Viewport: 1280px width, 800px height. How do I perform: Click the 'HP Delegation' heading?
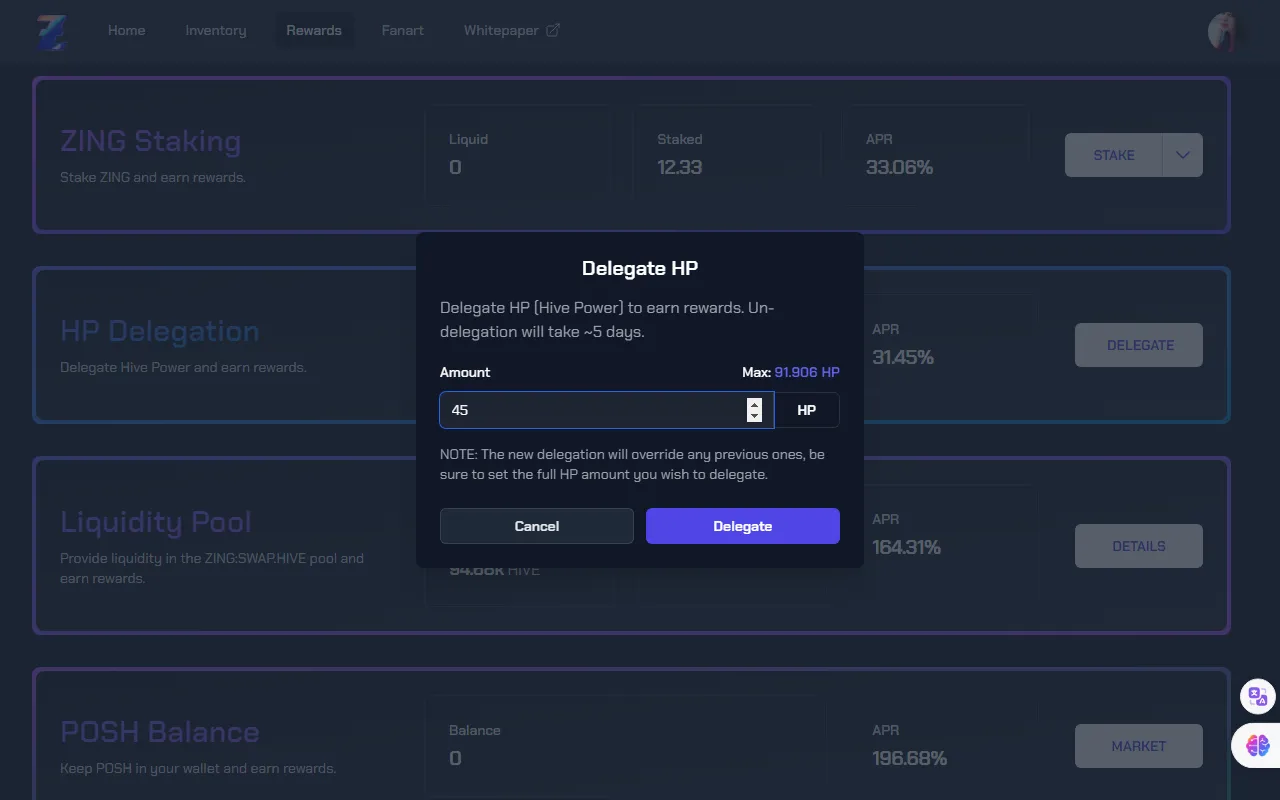point(159,331)
